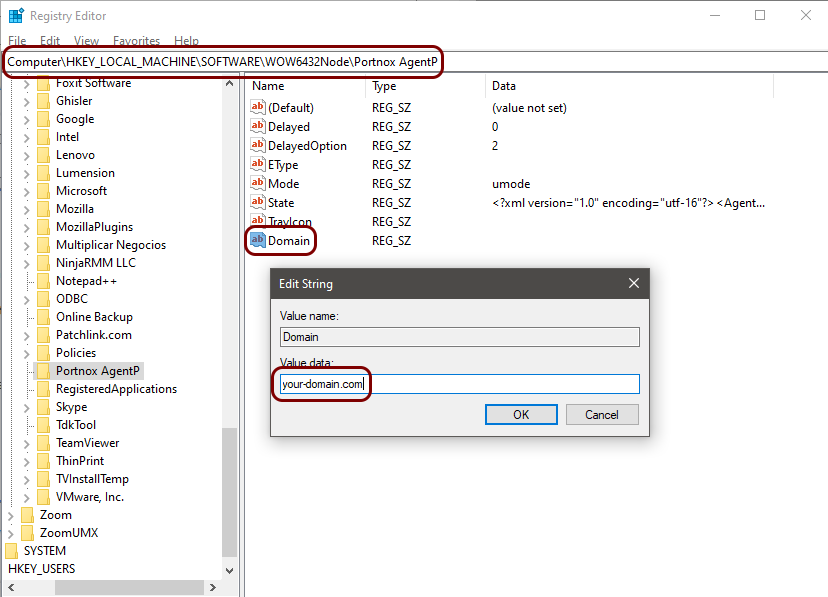This screenshot has height=597, width=828.
Task: Click the Mode value's ab icon
Action: click(x=258, y=184)
